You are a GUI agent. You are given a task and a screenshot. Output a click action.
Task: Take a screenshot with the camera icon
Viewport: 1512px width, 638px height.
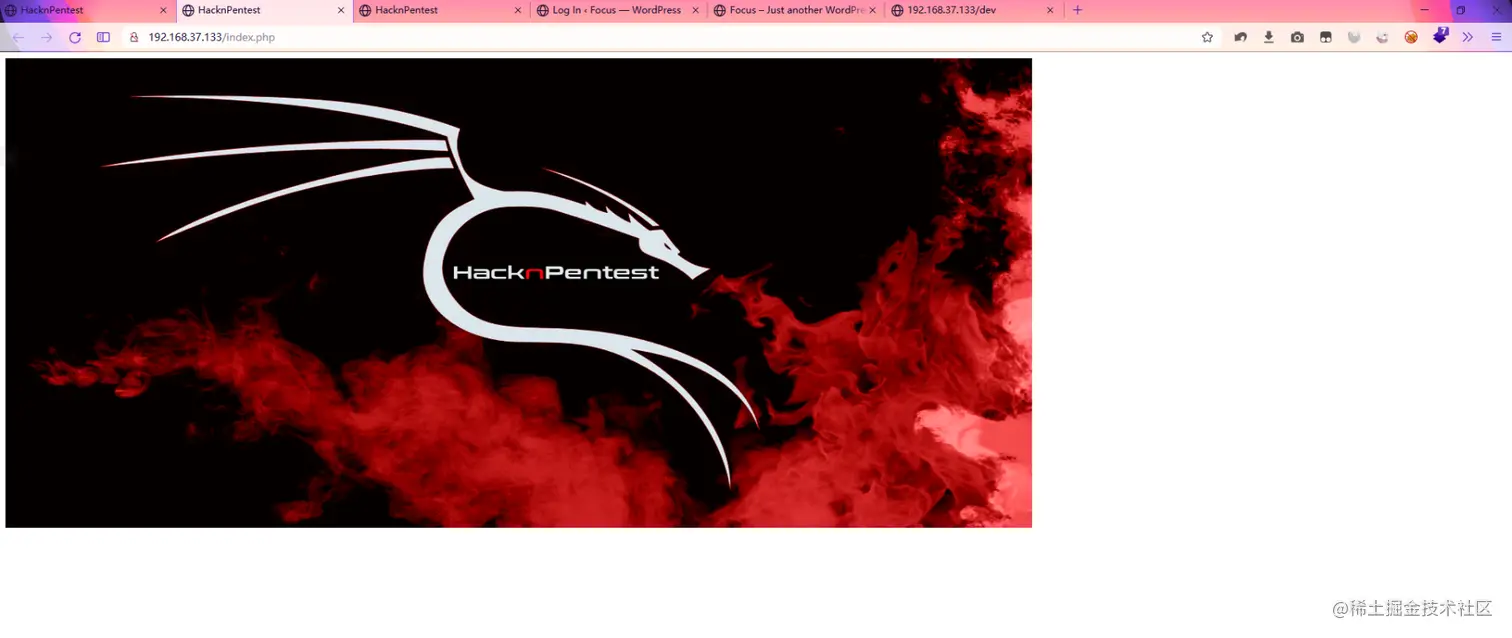pos(1297,37)
